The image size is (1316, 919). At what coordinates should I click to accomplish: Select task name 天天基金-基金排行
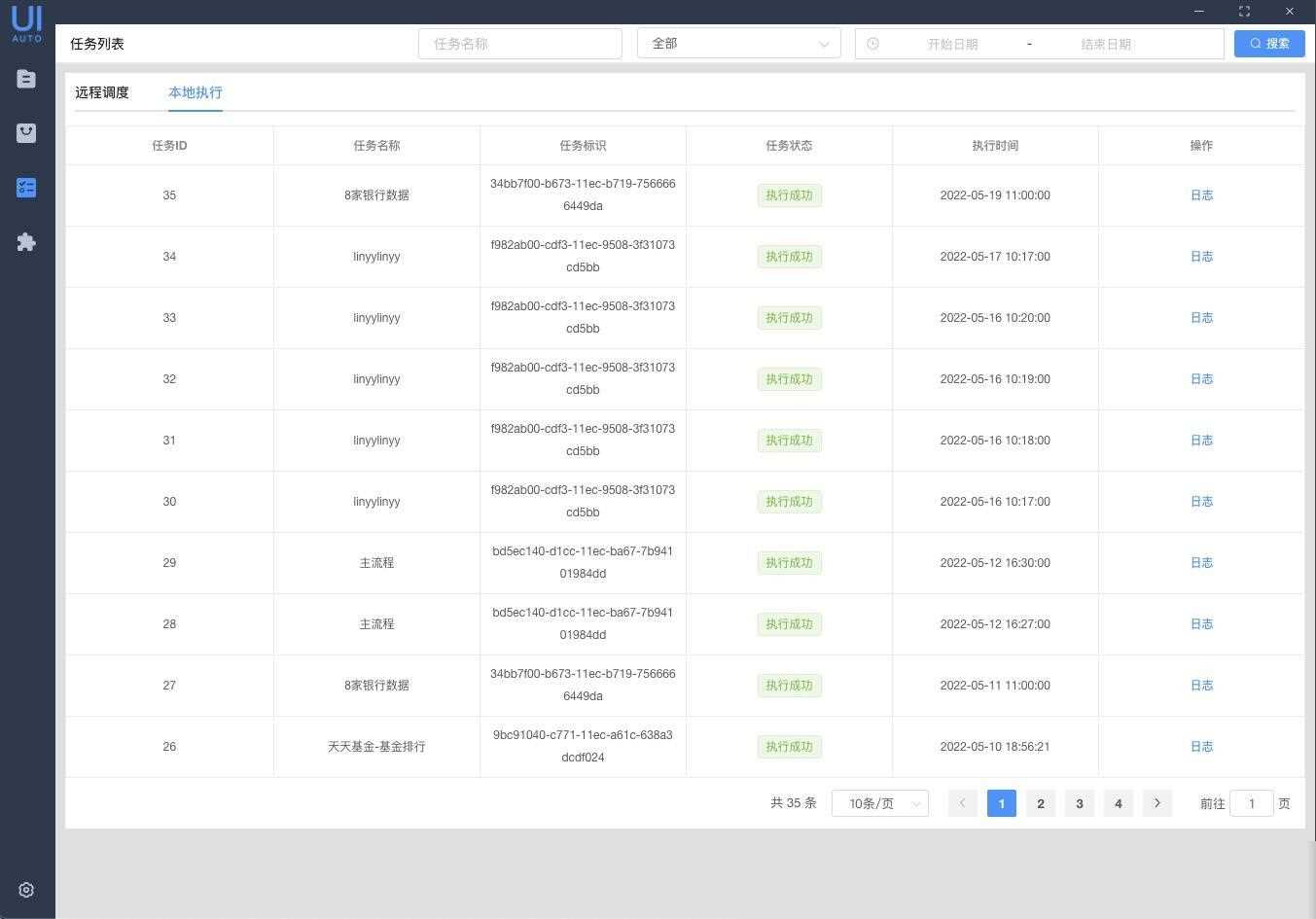[x=376, y=747]
